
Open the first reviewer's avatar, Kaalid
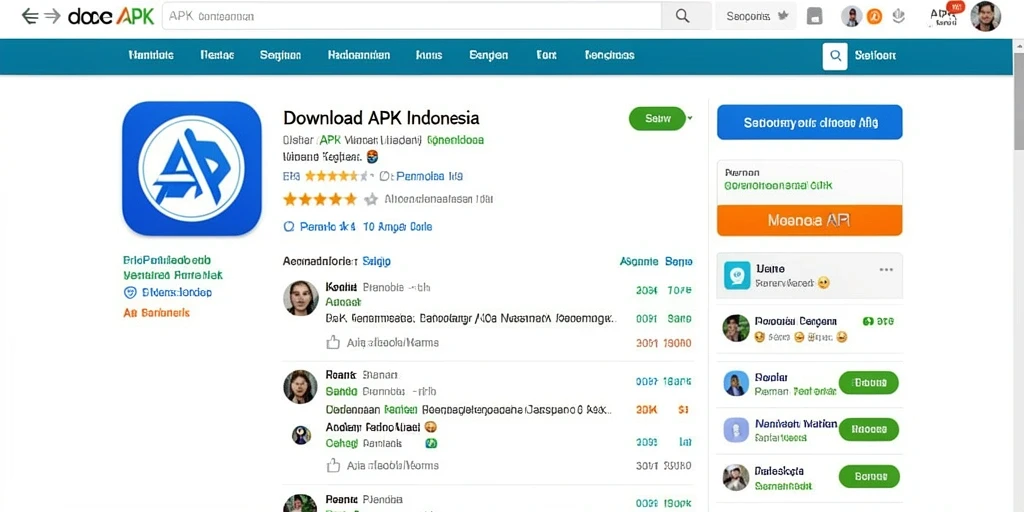pyautogui.click(x=300, y=298)
